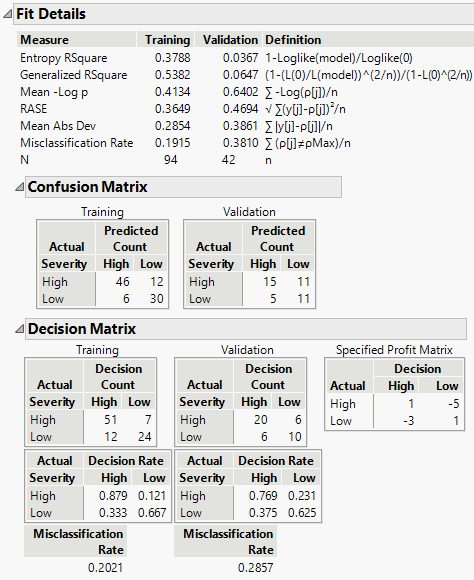Viewport: 474px width, 580px height.
Task: Click the training N value 94
Action: [x=171, y=160]
